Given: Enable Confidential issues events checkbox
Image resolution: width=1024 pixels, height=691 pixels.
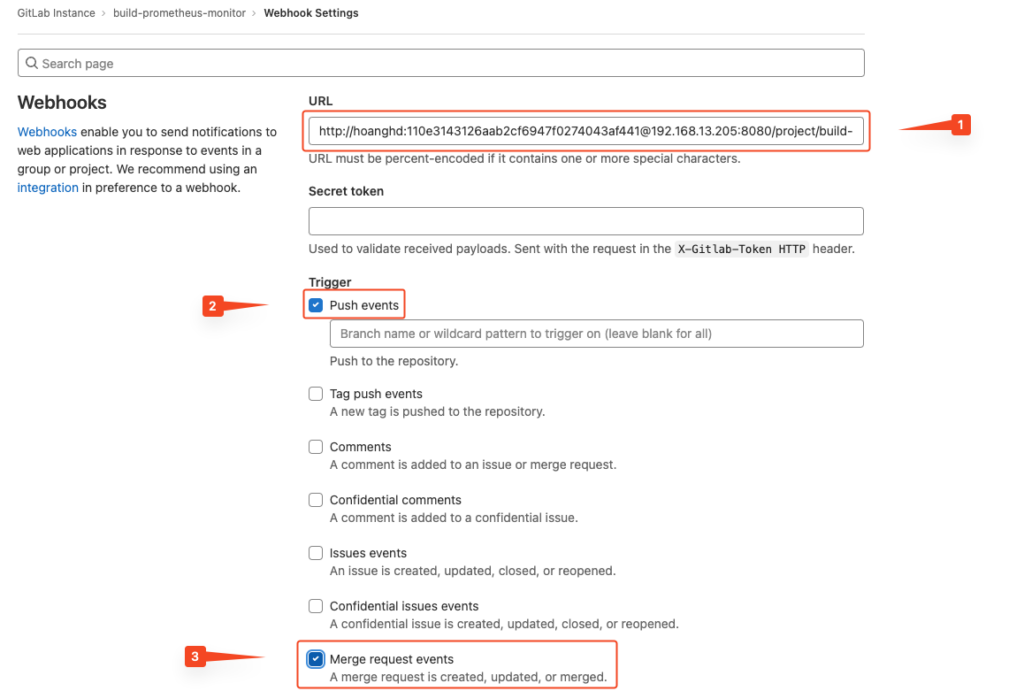Looking at the screenshot, I should 315,606.
